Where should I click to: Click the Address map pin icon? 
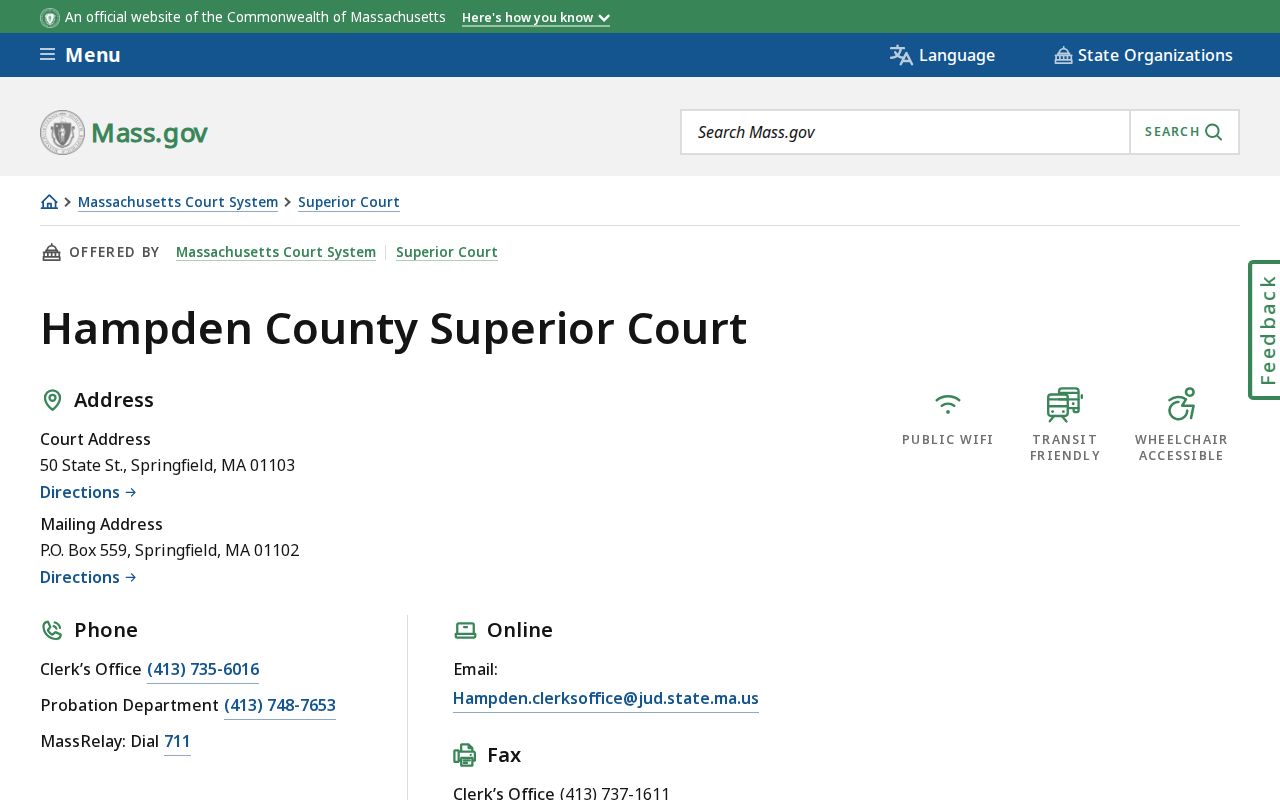pos(52,400)
